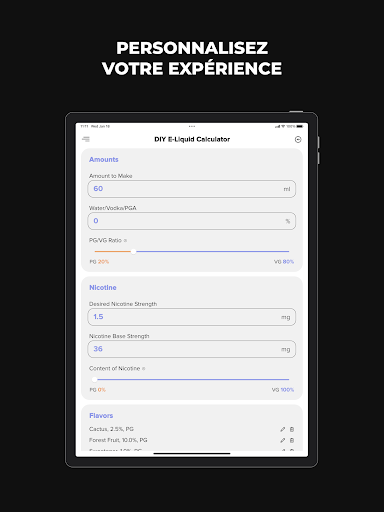Delete the Cactus flavor using its trash icon

tap(292, 429)
